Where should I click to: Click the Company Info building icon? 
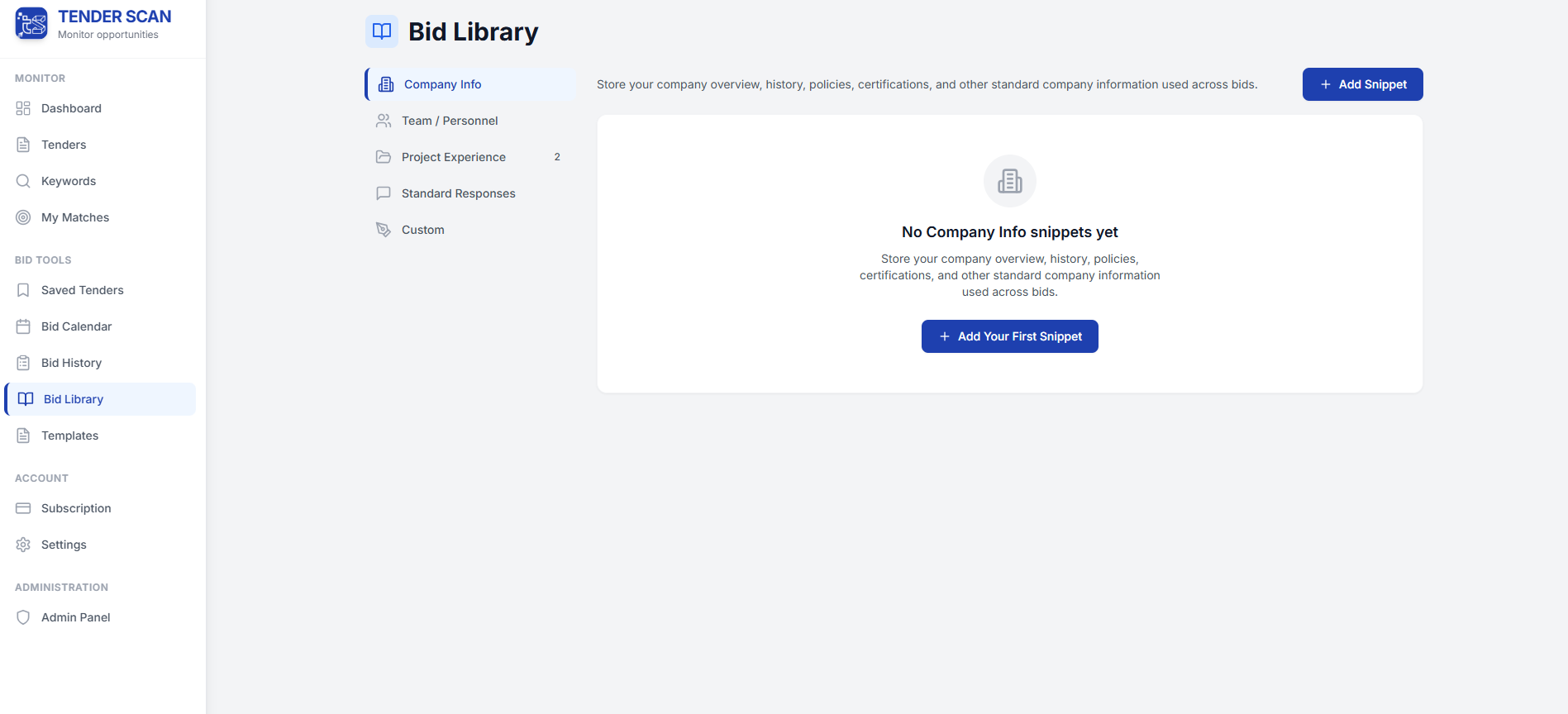pos(386,84)
